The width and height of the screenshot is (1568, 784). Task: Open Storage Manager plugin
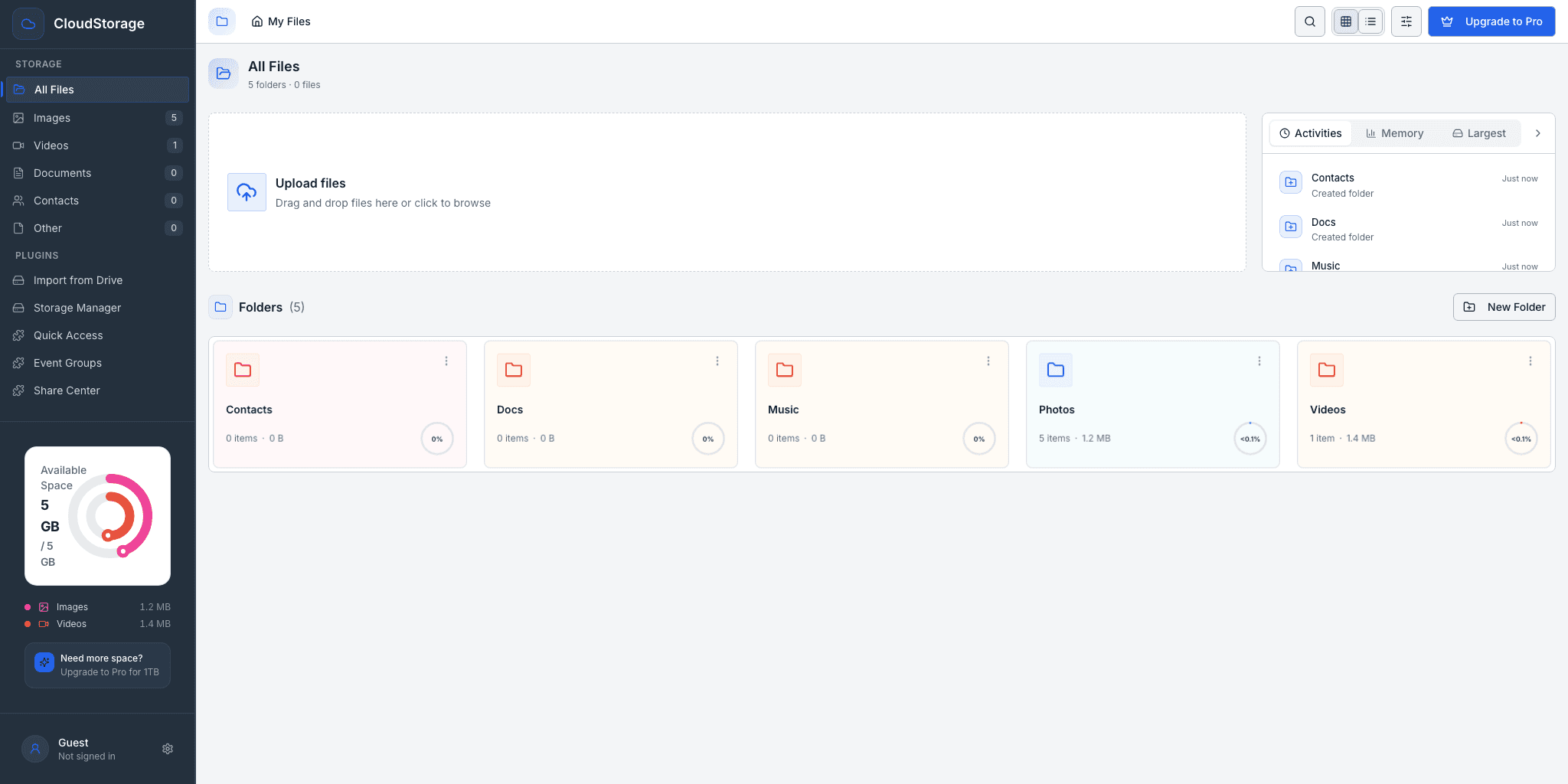(97, 308)
